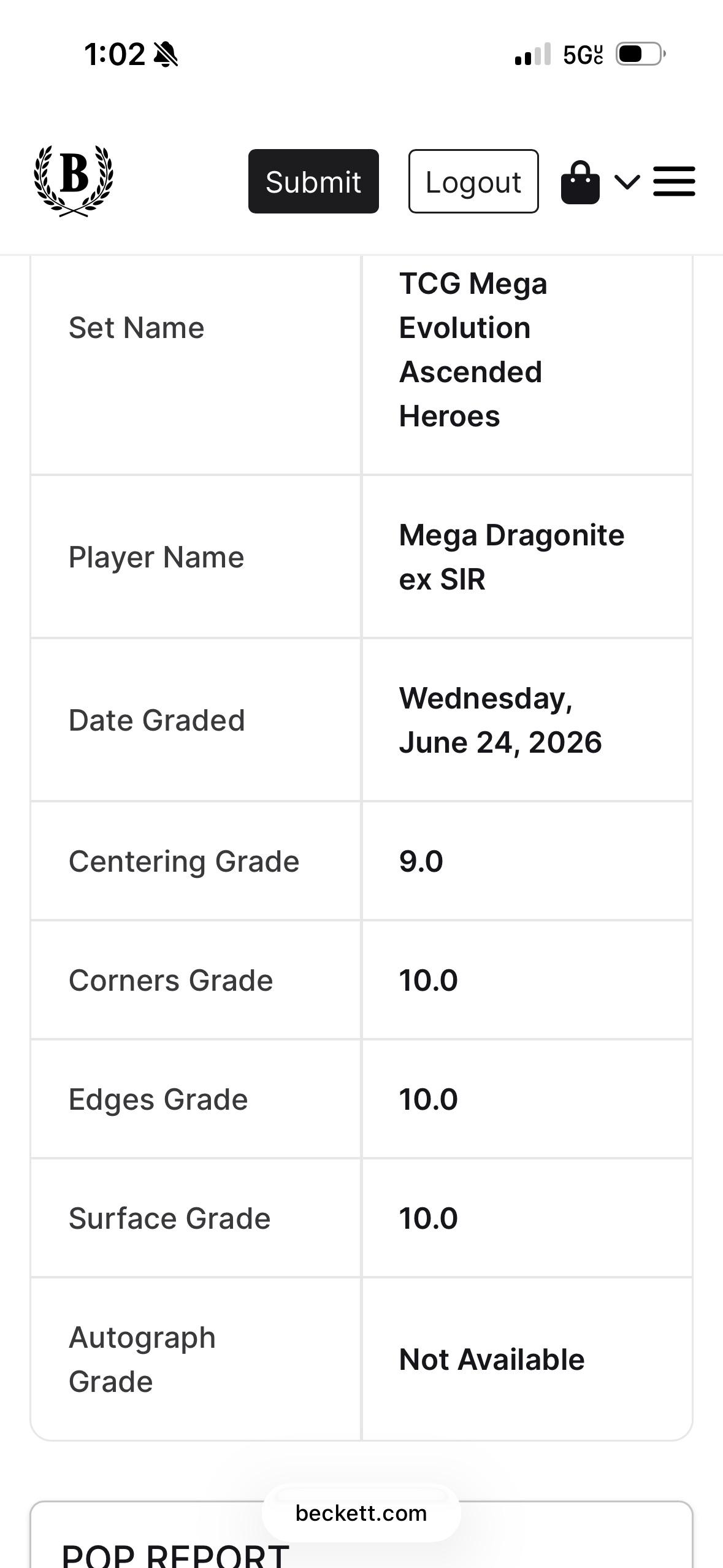
Task: Tap the Logout button
Action: pos(473,182)
